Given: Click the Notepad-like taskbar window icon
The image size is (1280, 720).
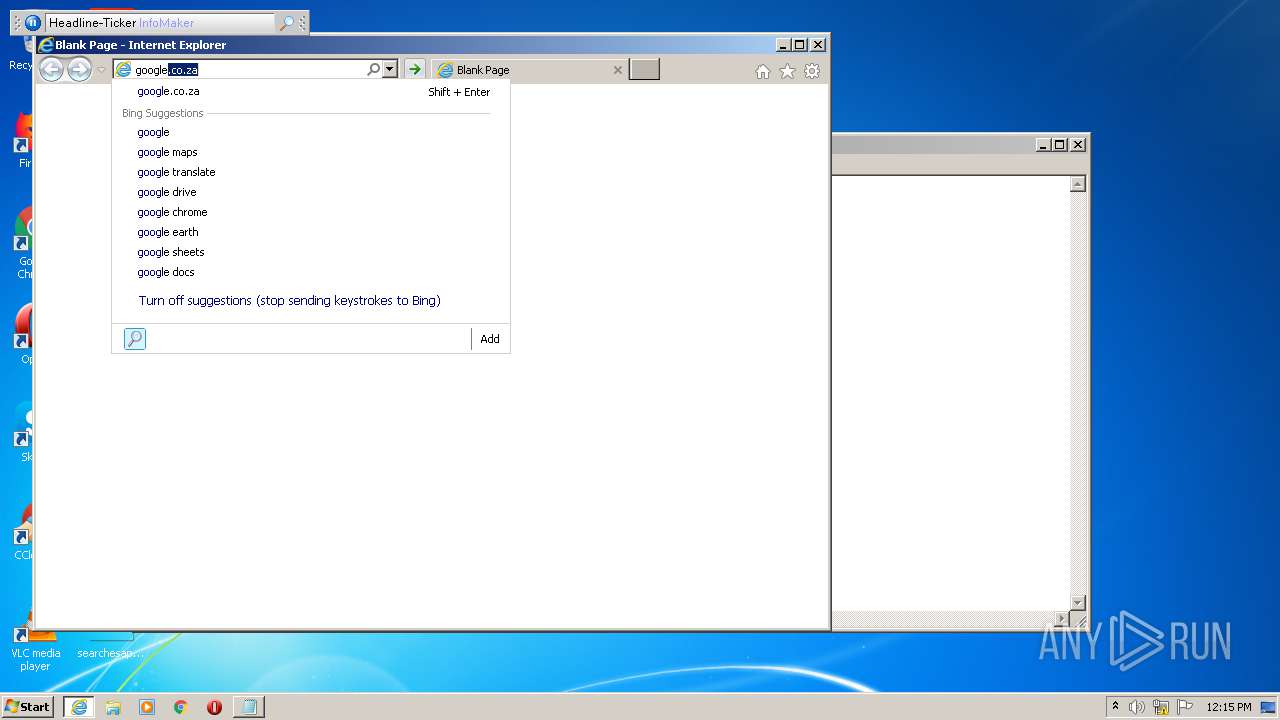Looking at the screenshot, I should pyautogui.click(x=249, y=707).
